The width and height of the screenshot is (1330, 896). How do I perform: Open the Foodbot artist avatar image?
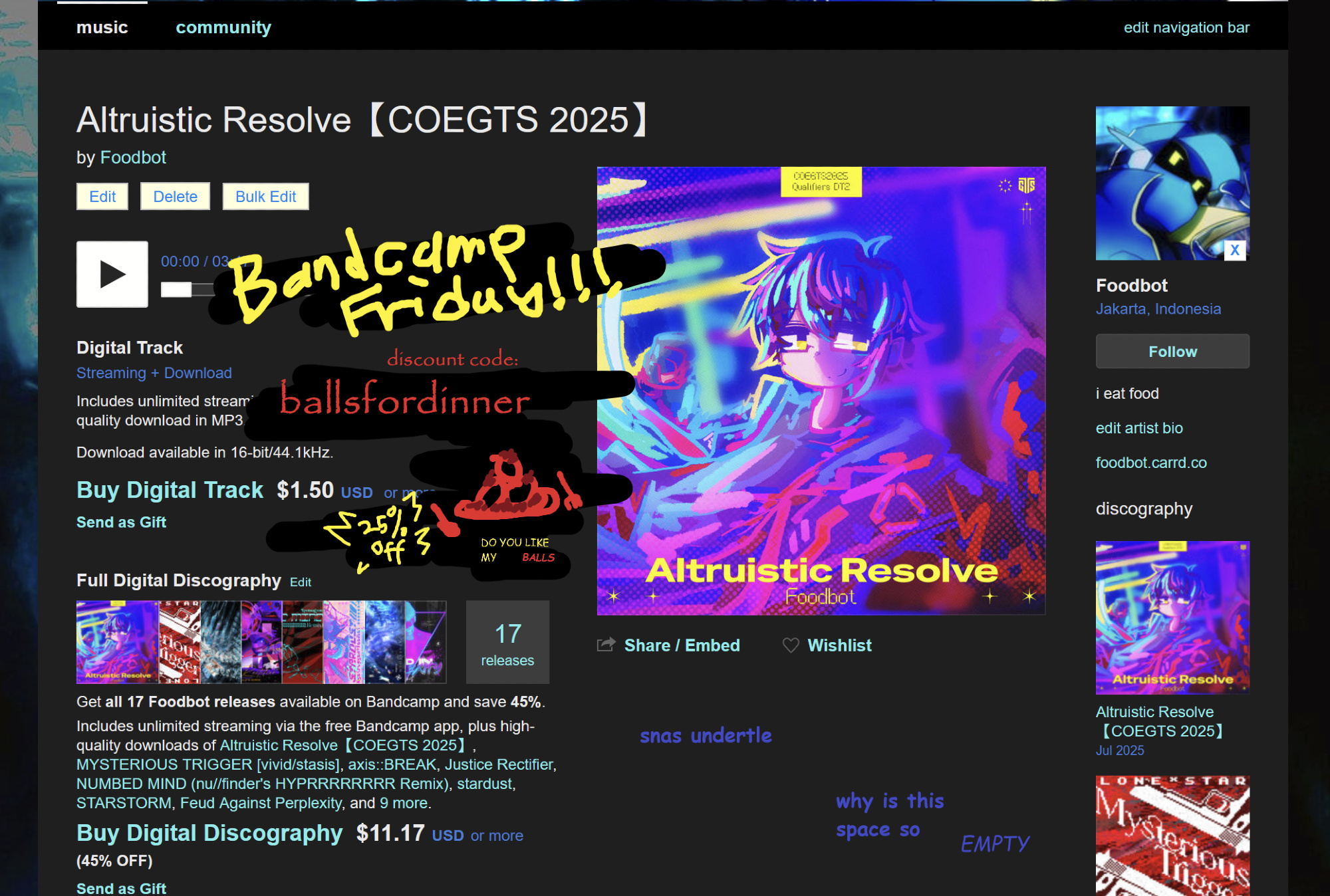coord(1172,183)
